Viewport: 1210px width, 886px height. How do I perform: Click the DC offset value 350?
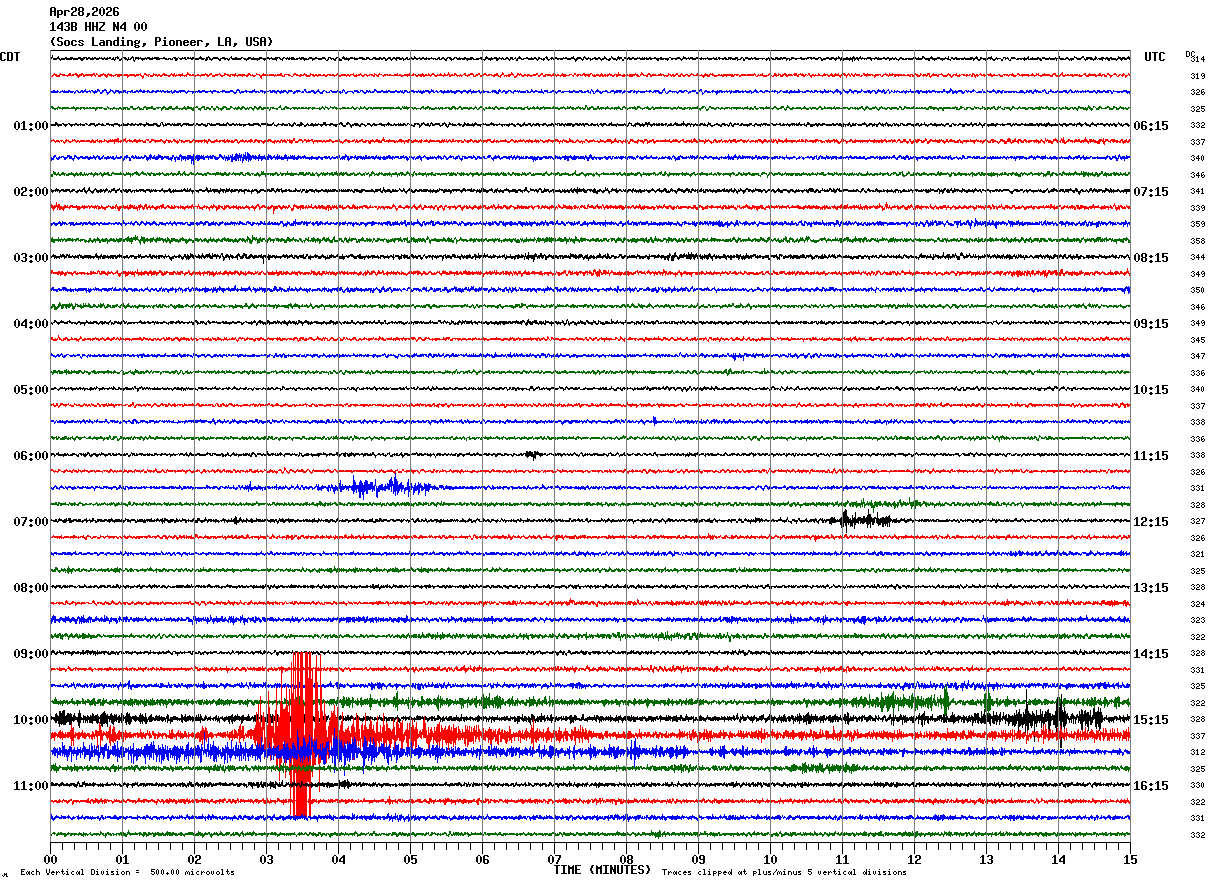click(1197, 291)
